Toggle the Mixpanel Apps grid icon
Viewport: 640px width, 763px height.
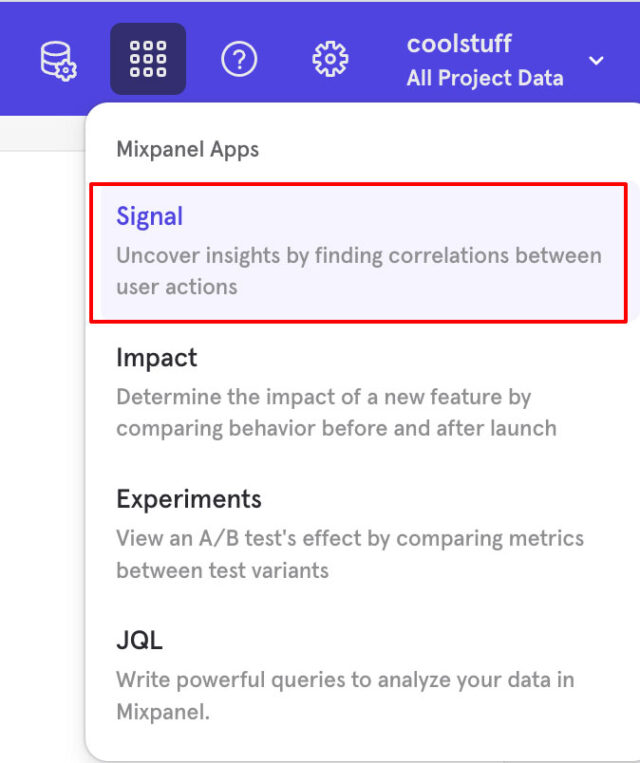coord(148,60)
